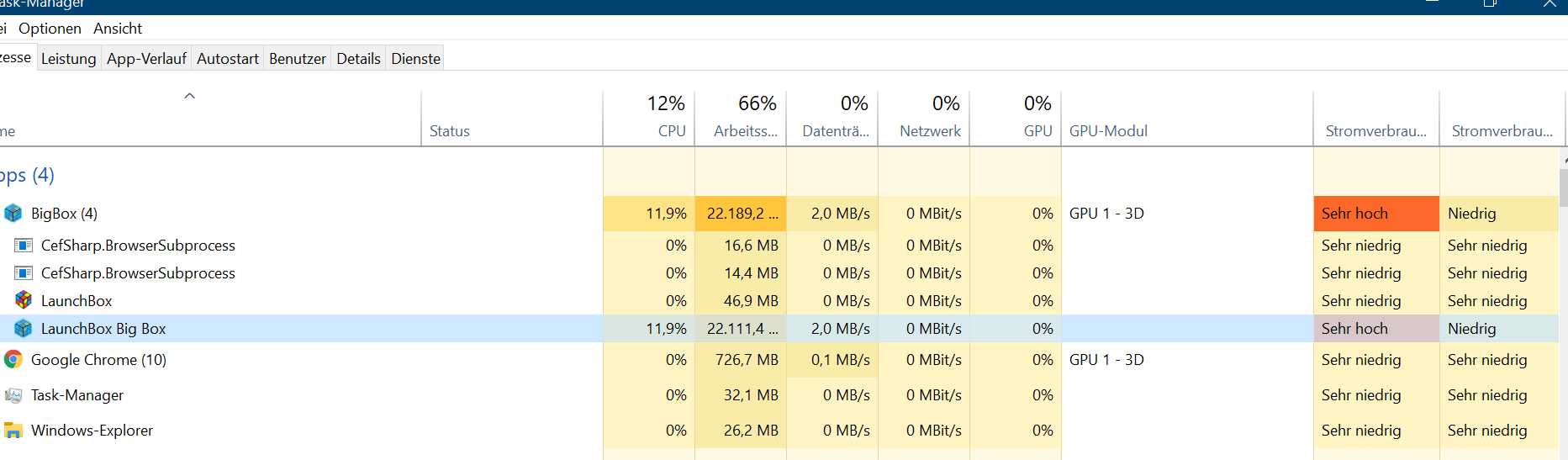Image resolution: width=1568 pixels, height=460 pixels.
Task: Click GPU 1 - 3D cell for Chrome
Action: (x=1187, y=360)
